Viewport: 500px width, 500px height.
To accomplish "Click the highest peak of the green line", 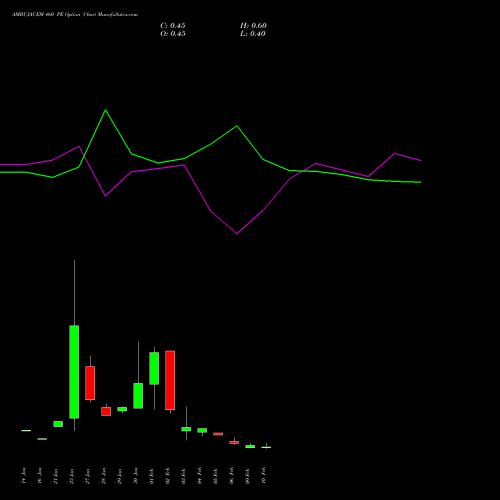I will (x=106, y=110).
